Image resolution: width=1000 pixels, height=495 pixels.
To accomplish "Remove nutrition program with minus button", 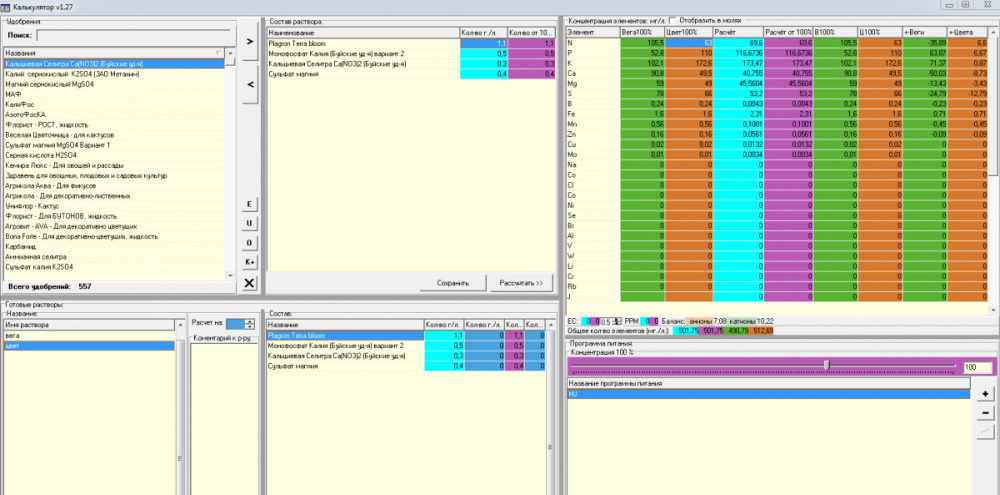I will [985, 413].
